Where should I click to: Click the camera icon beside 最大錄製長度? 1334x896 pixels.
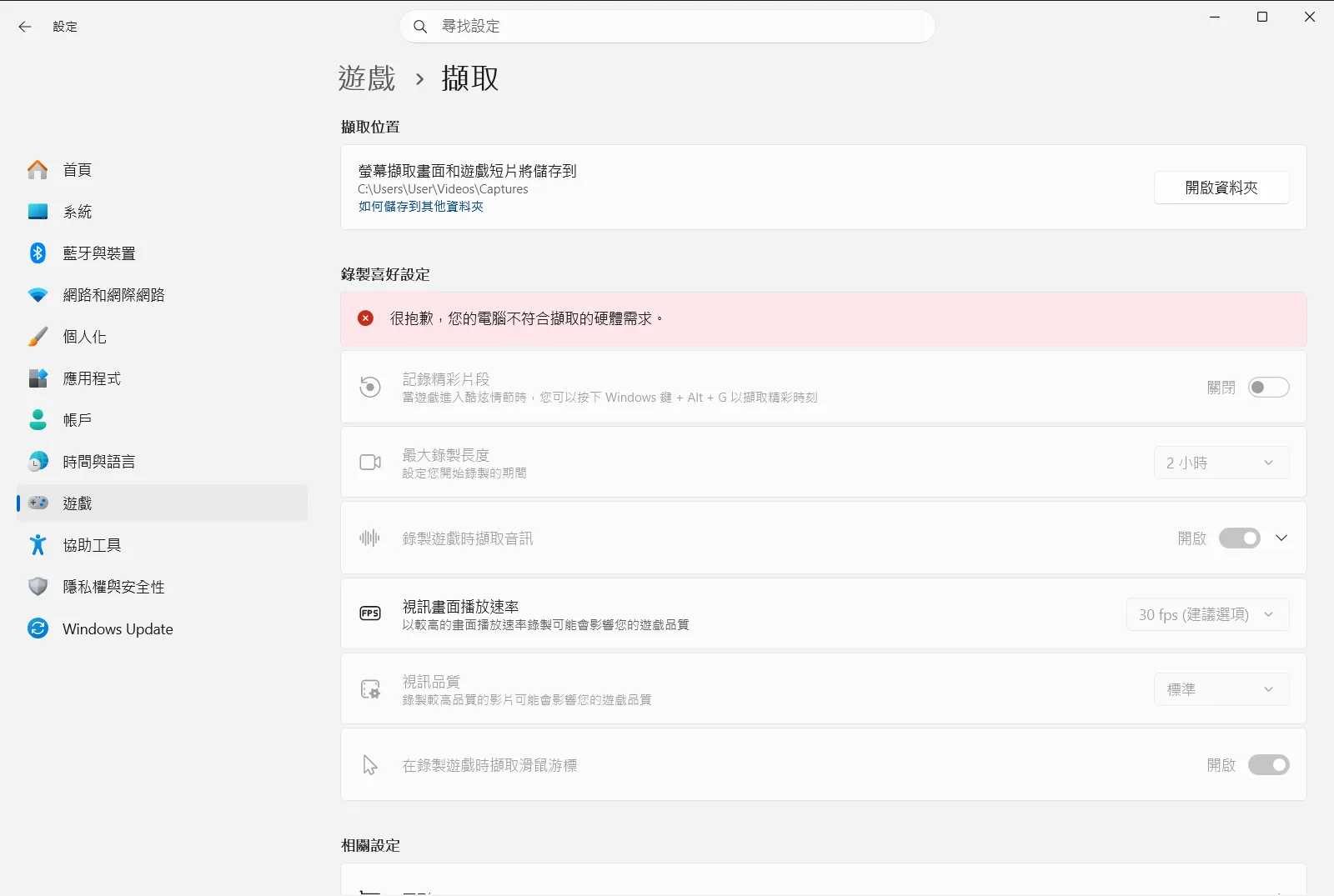click(x=370, y=463)
